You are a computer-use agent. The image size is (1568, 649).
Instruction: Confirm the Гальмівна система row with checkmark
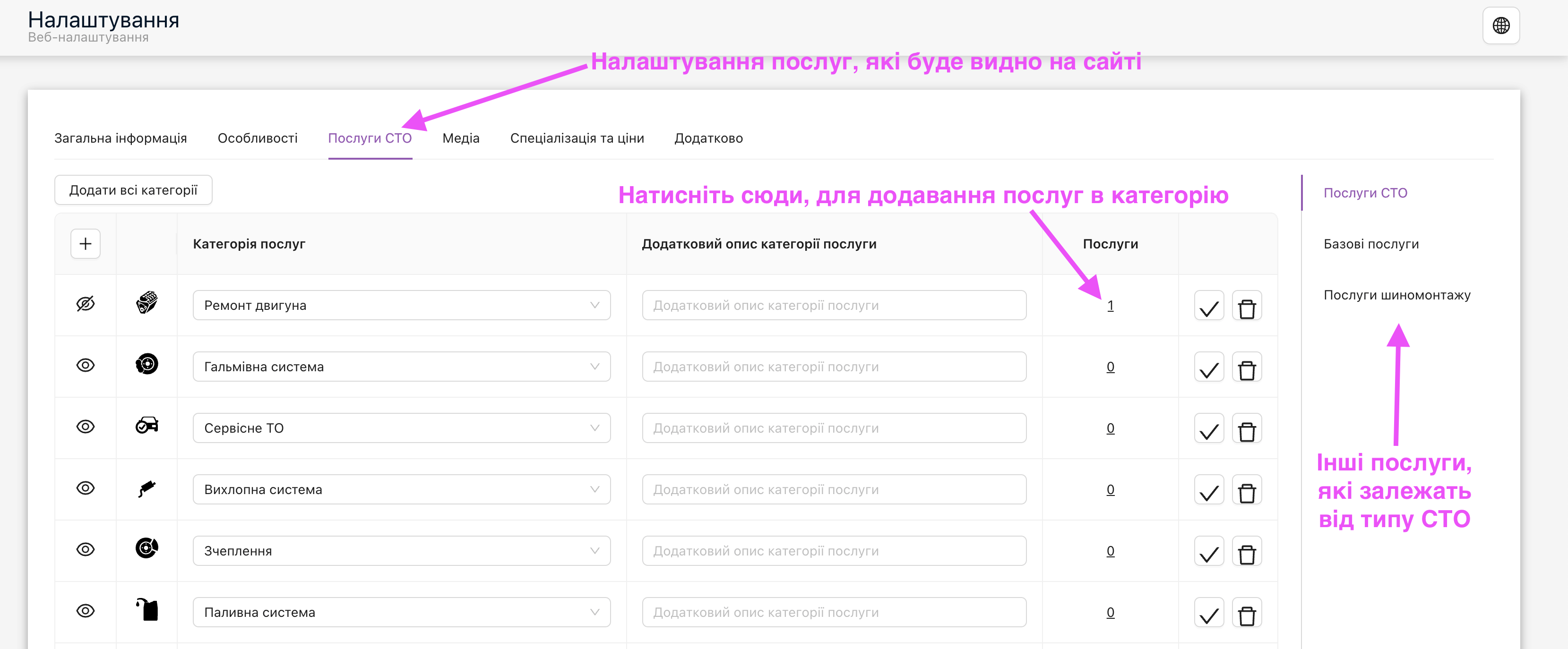[x=1208, y=368]
